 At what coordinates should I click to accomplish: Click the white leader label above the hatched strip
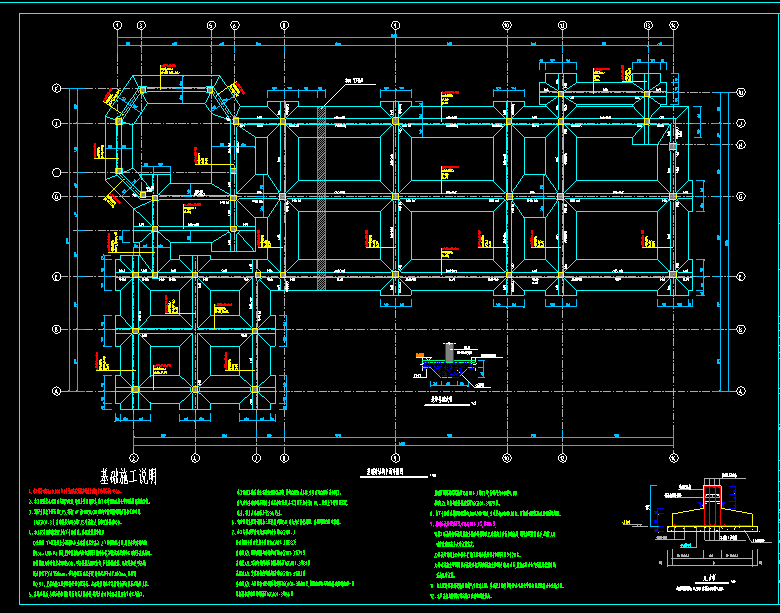click(x=354, y=80)
